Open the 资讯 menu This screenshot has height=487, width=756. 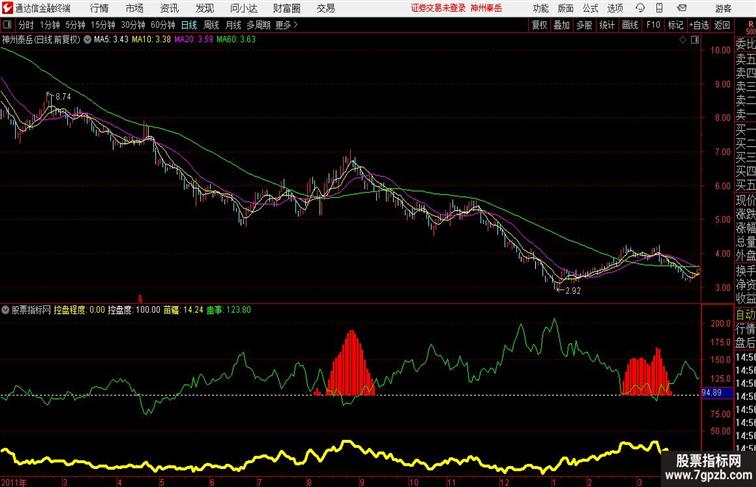(169, 8)
